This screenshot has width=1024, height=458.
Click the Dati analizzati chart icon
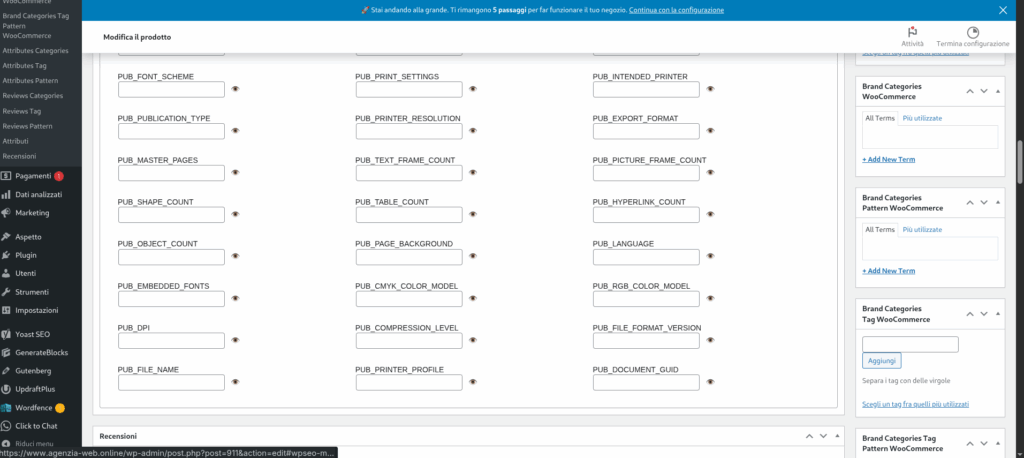click(6, 194)
